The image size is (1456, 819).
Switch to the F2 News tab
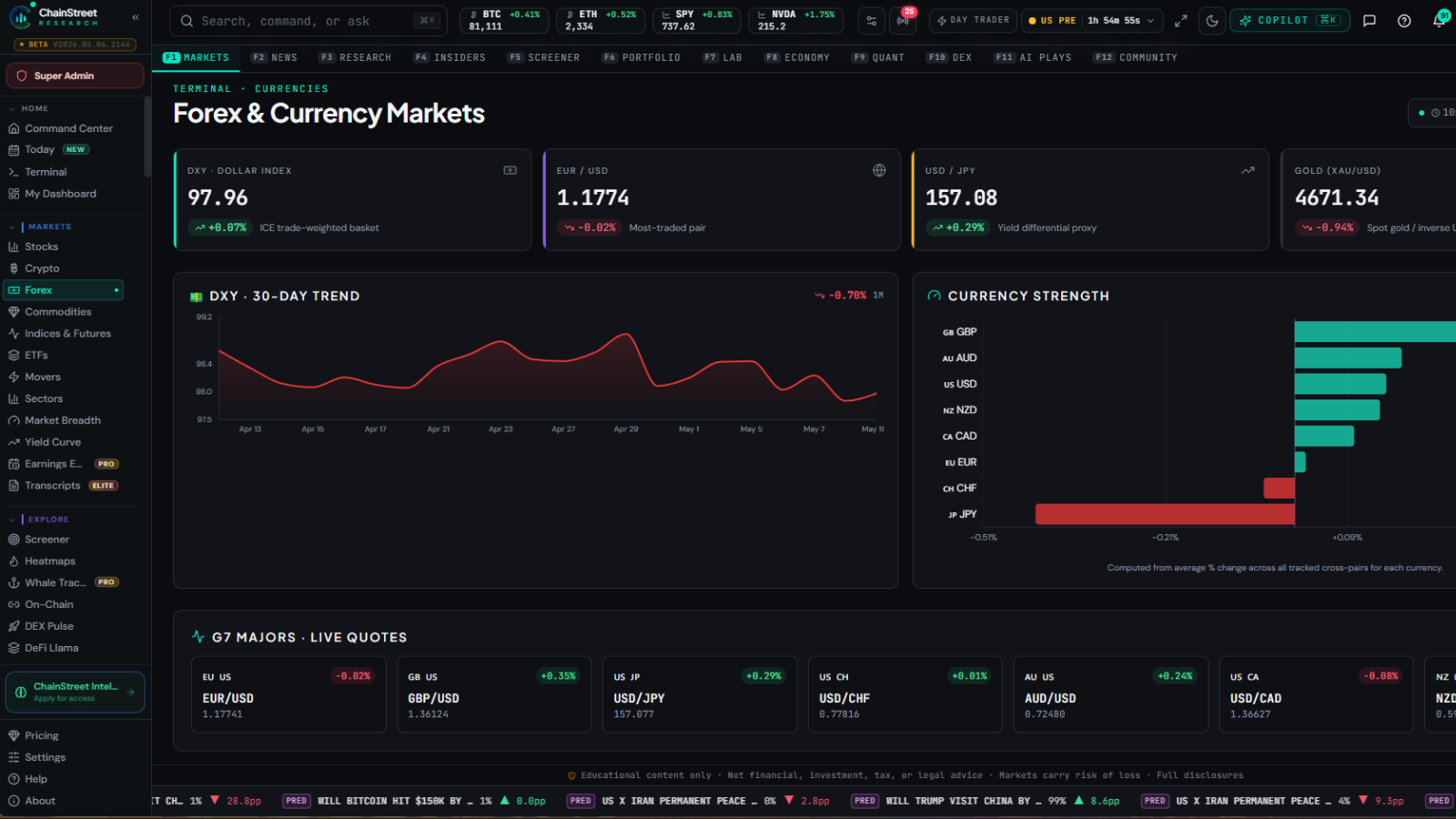coord(274,57)
